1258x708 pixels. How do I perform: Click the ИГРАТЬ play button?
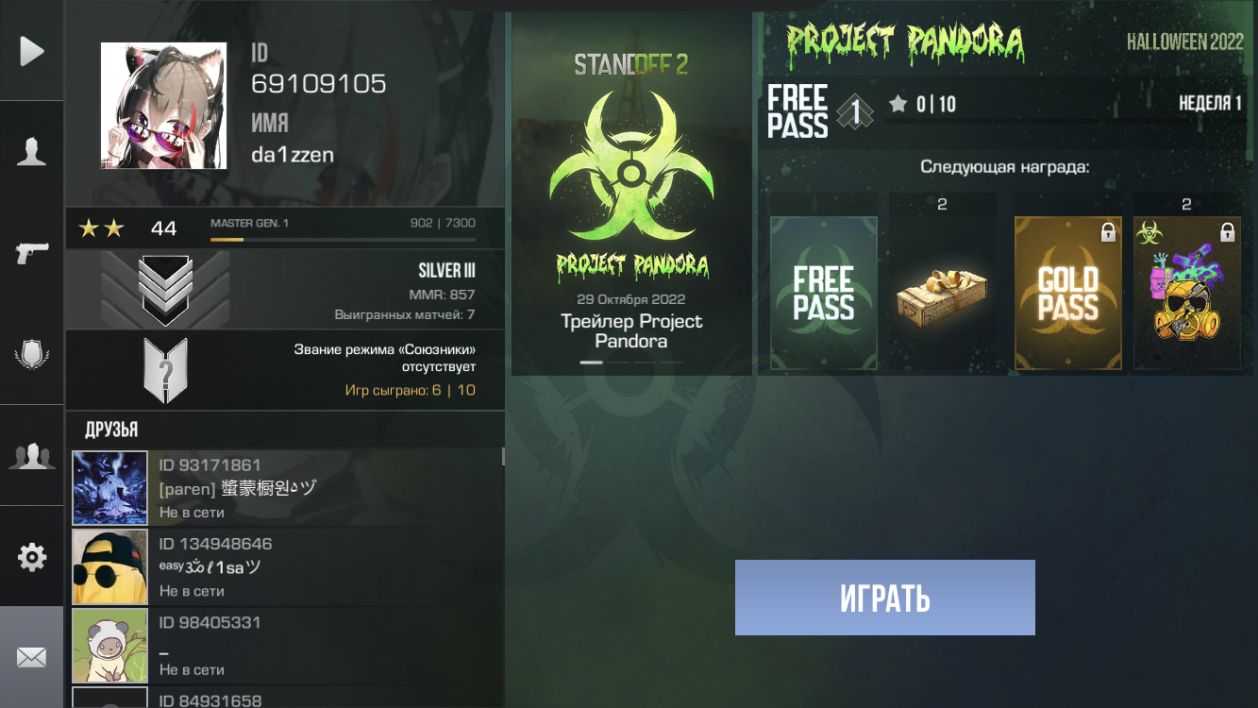click(x=885, y=597)
